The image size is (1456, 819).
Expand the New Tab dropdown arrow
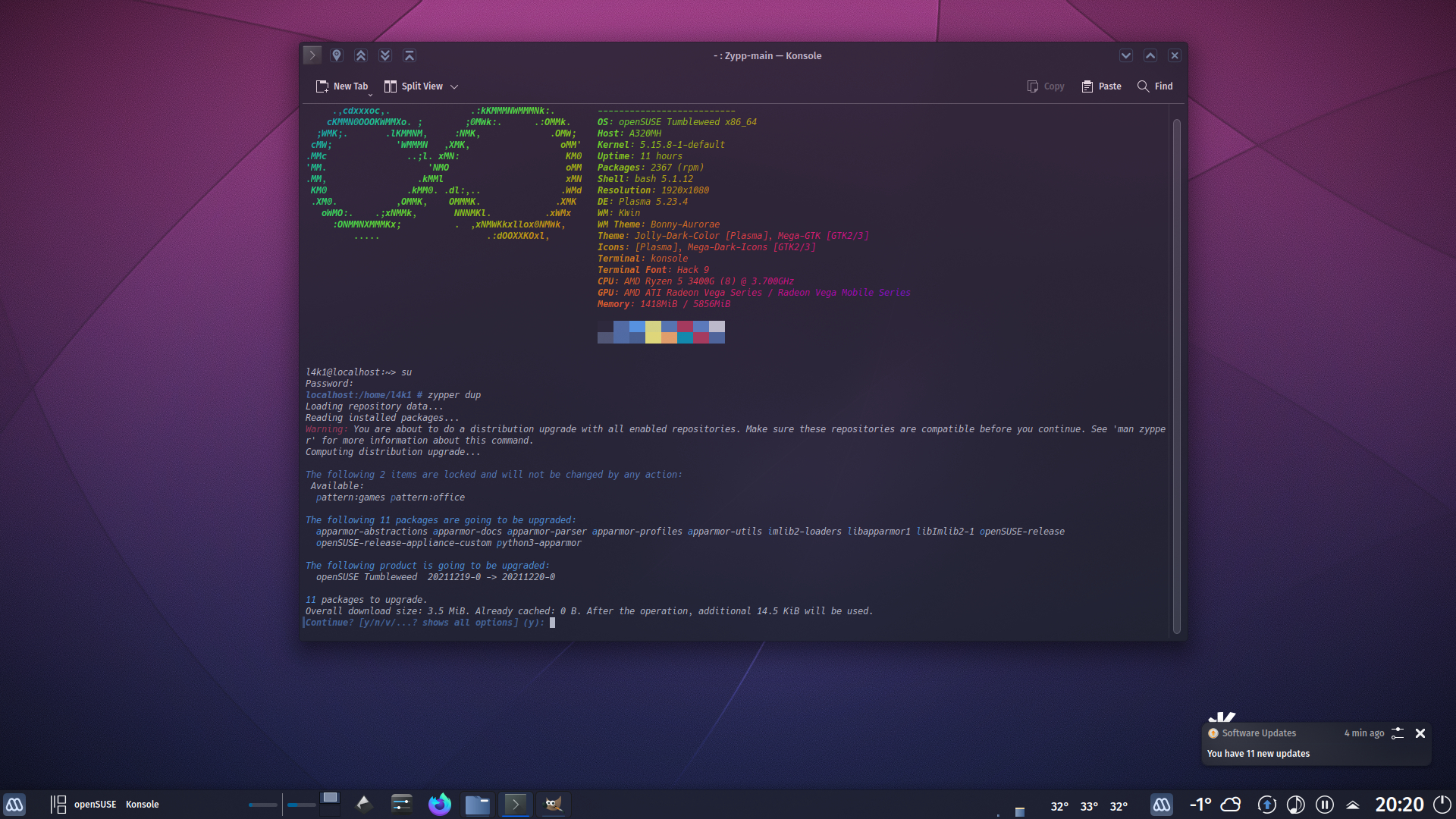tap(371, 95)
